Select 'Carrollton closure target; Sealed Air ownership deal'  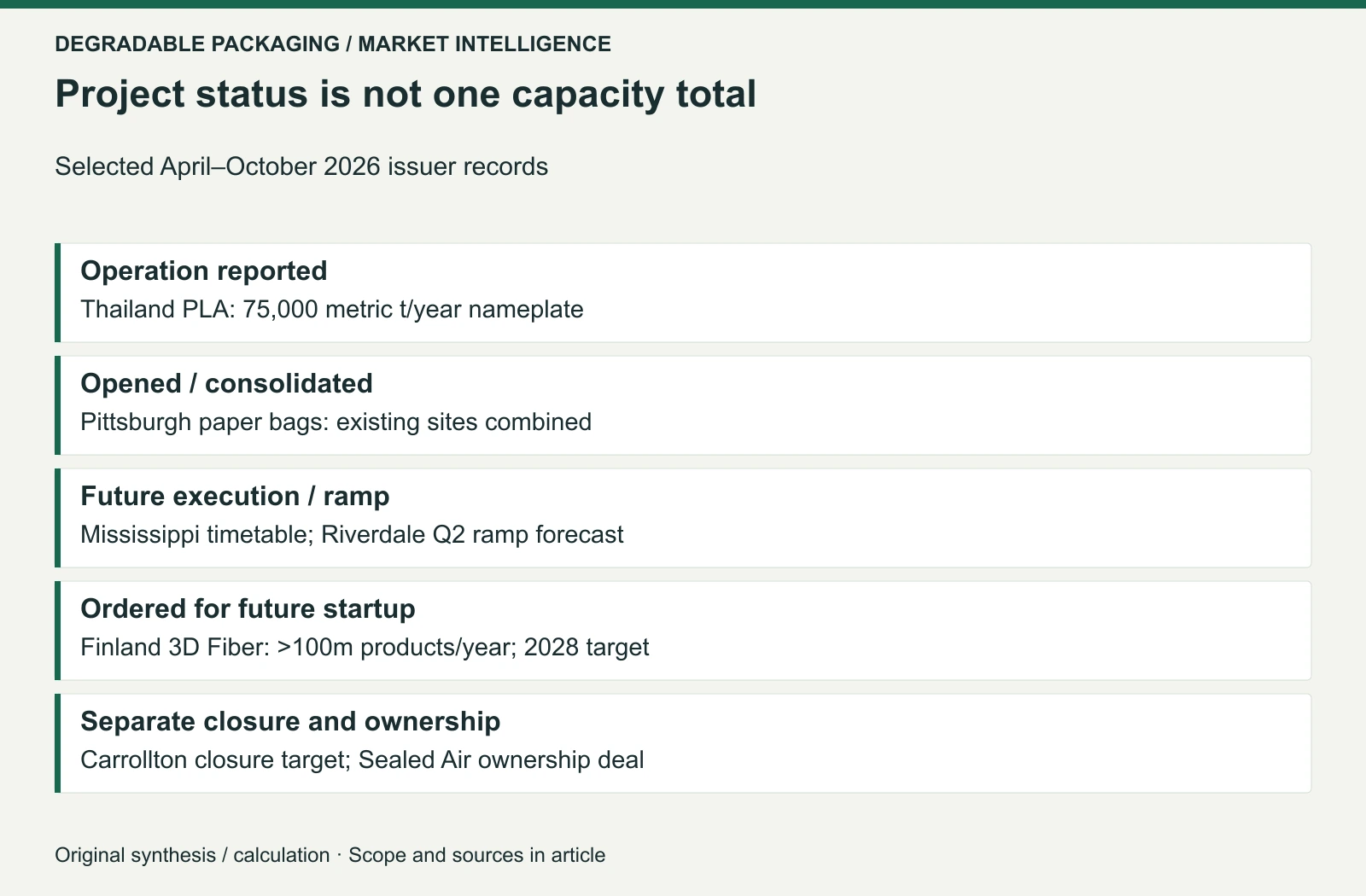click(363, 759)
